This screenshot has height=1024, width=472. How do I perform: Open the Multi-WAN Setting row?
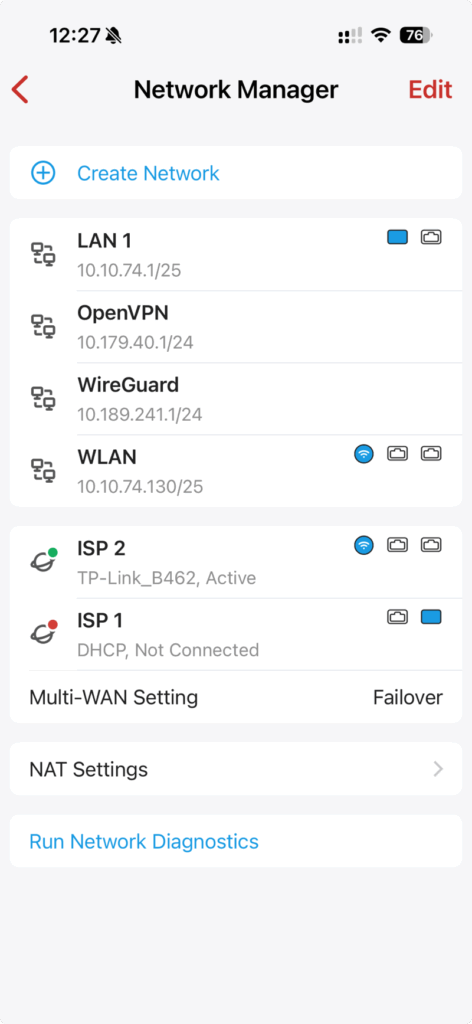click(x=236, y=697)
